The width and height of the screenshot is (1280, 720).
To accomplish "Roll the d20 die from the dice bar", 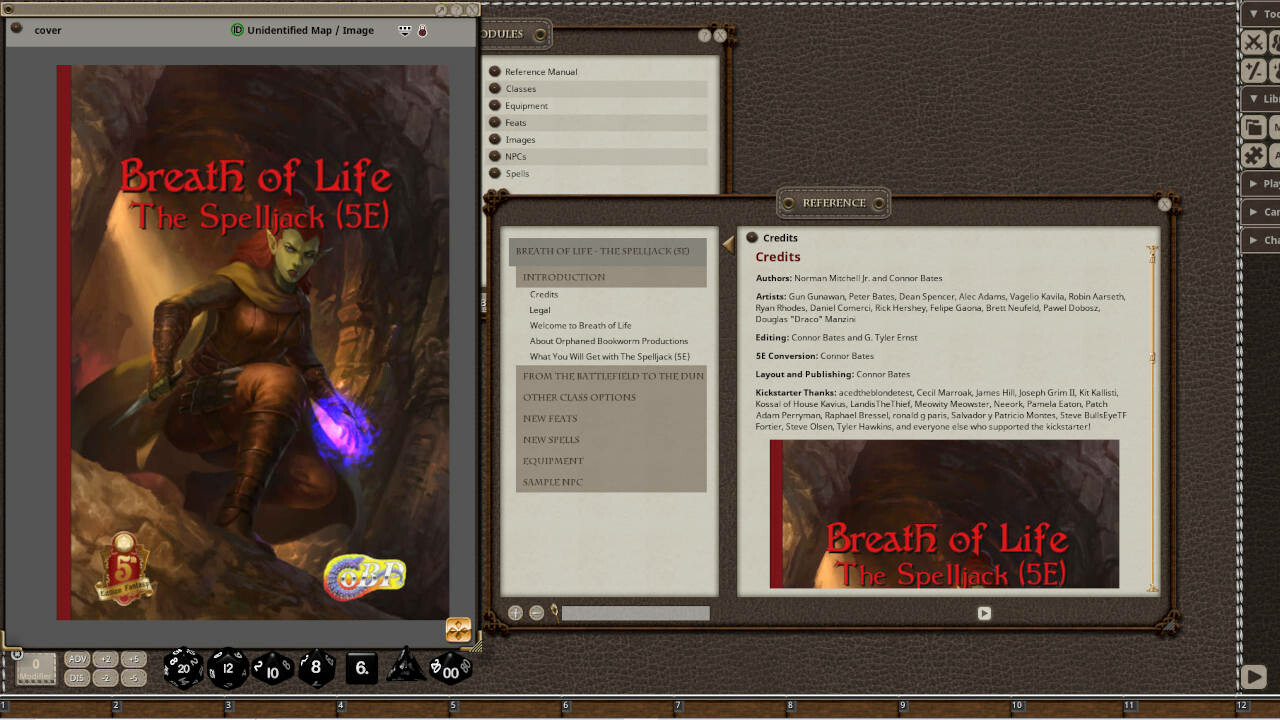I will tap(185, 668).
